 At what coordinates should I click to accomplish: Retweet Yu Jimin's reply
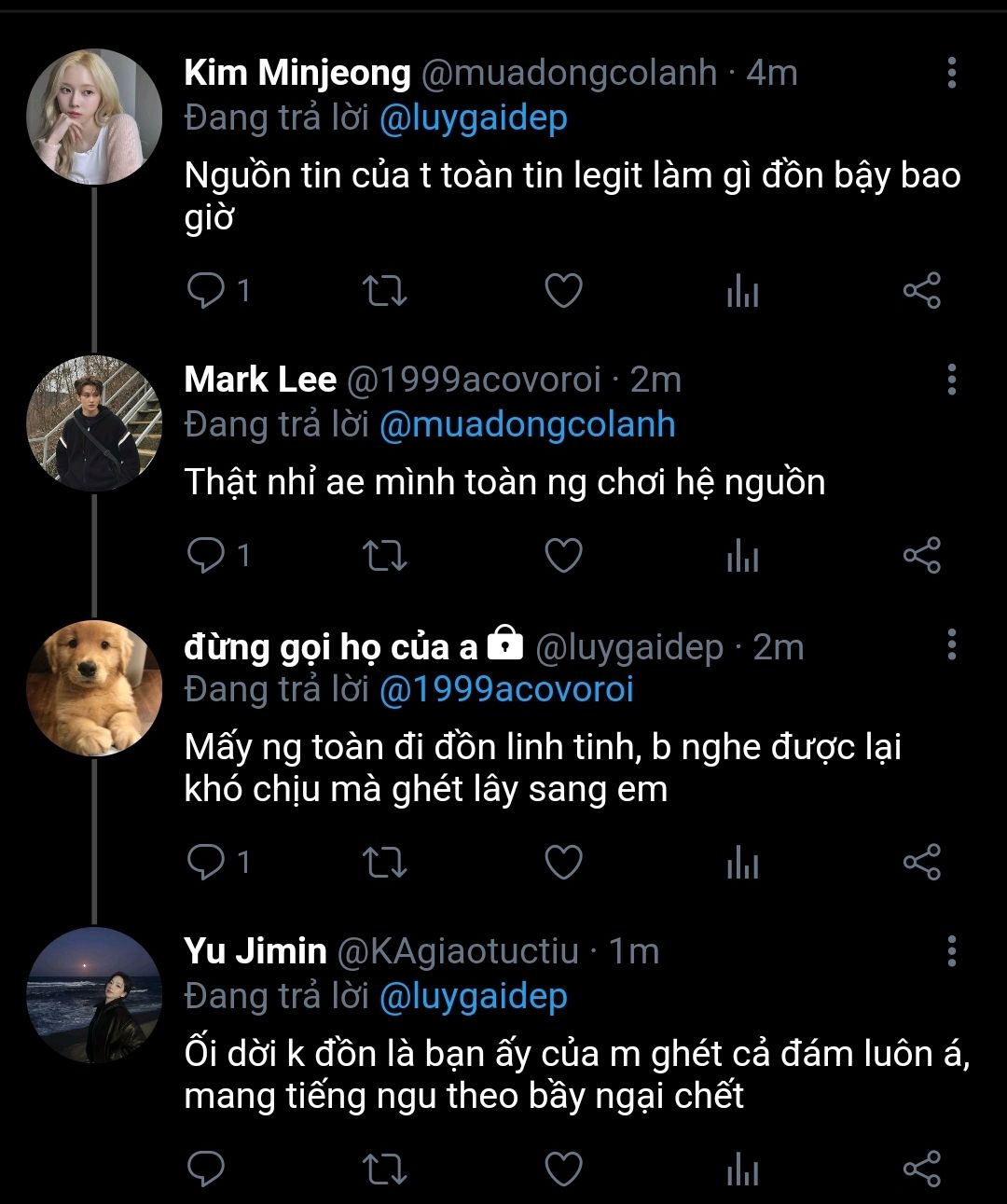[x=383, y=1169]
